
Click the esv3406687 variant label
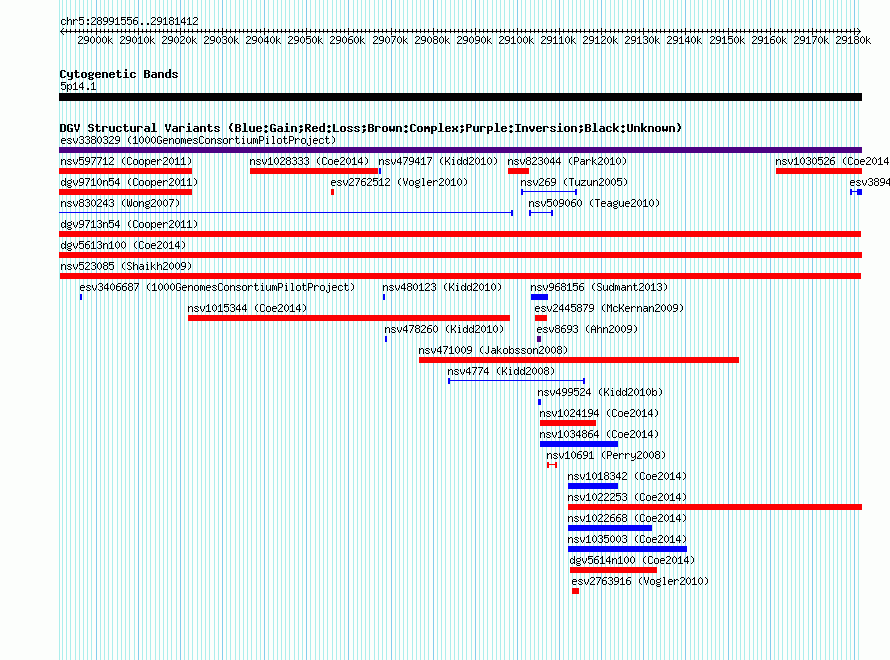pos(217,287)
